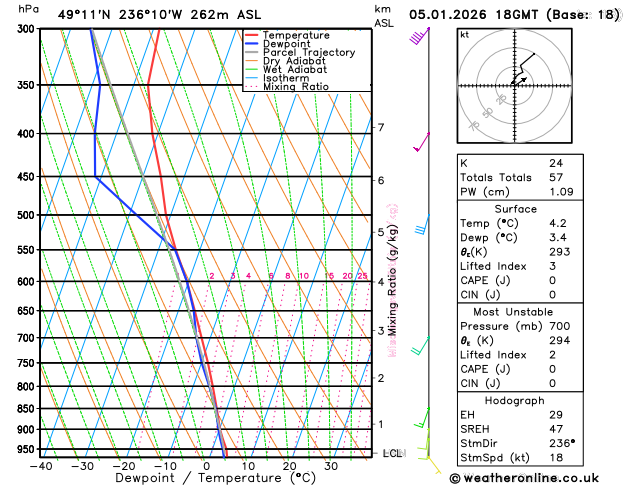This screenshot has width=629, height=486.
Task: Click the 'Hodograph' section heading
Action: tap(515, 401)
